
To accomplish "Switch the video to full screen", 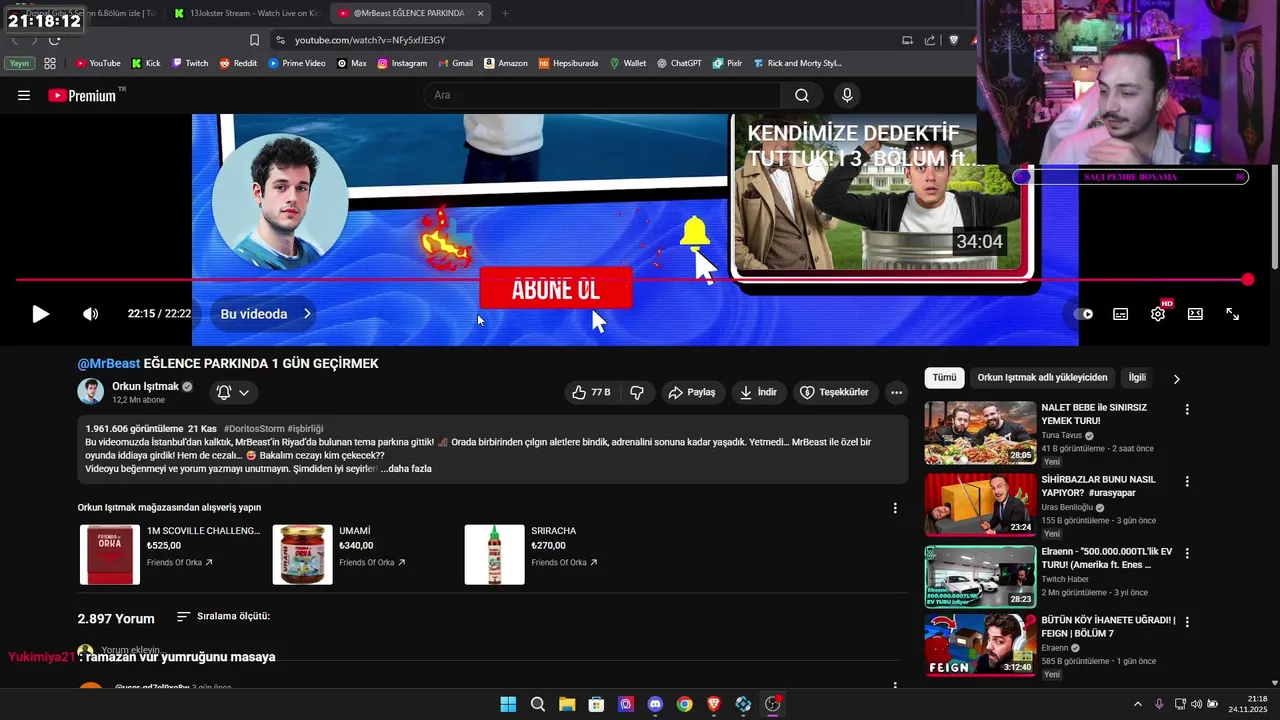I will click(x=1233, y=314).
